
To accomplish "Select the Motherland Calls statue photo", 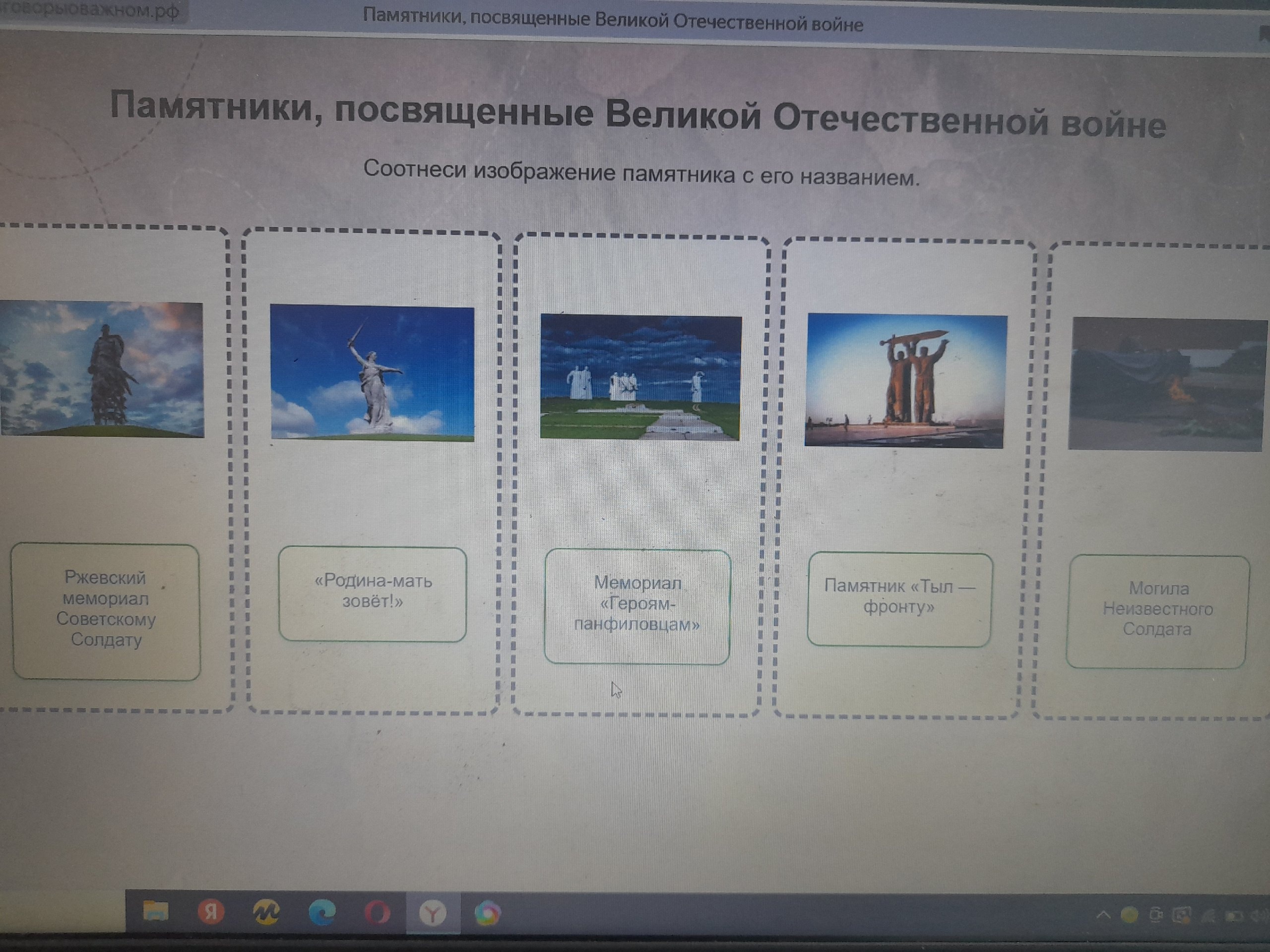I will coord(373,373).
